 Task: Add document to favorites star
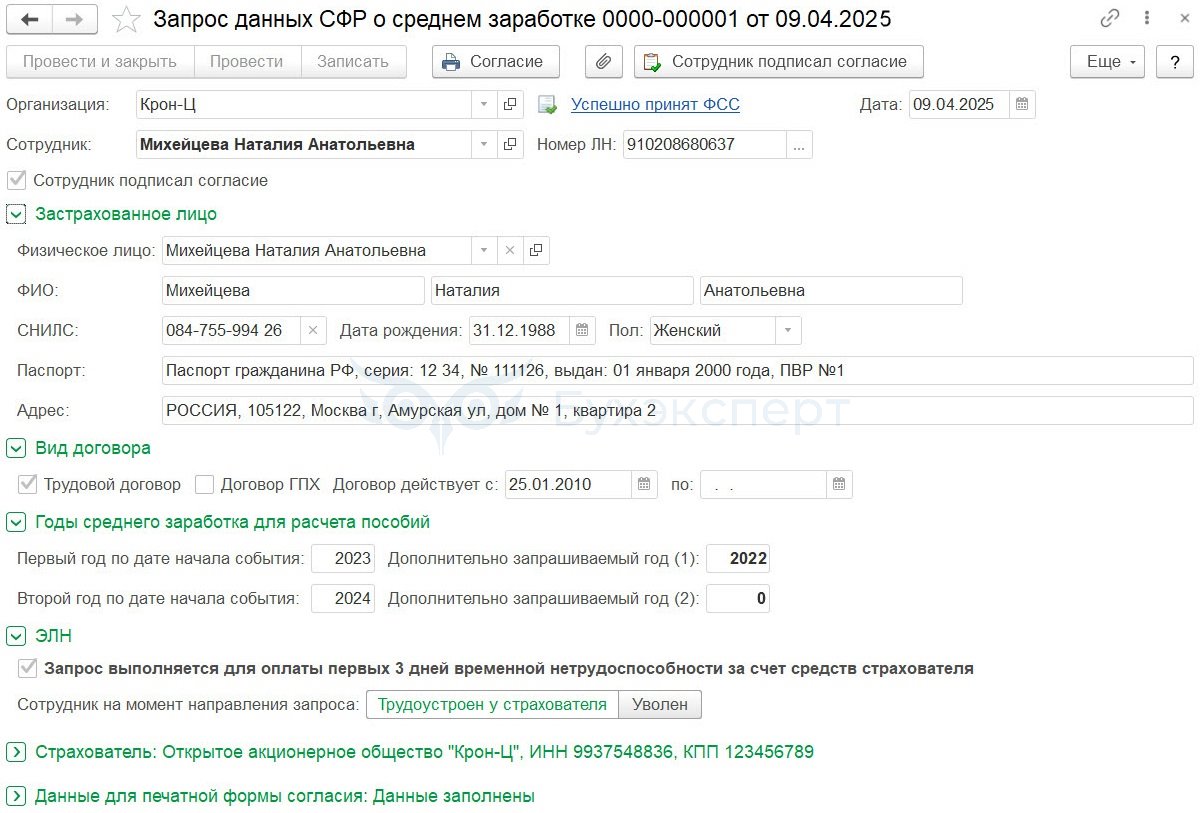click(x=126, y=19)
